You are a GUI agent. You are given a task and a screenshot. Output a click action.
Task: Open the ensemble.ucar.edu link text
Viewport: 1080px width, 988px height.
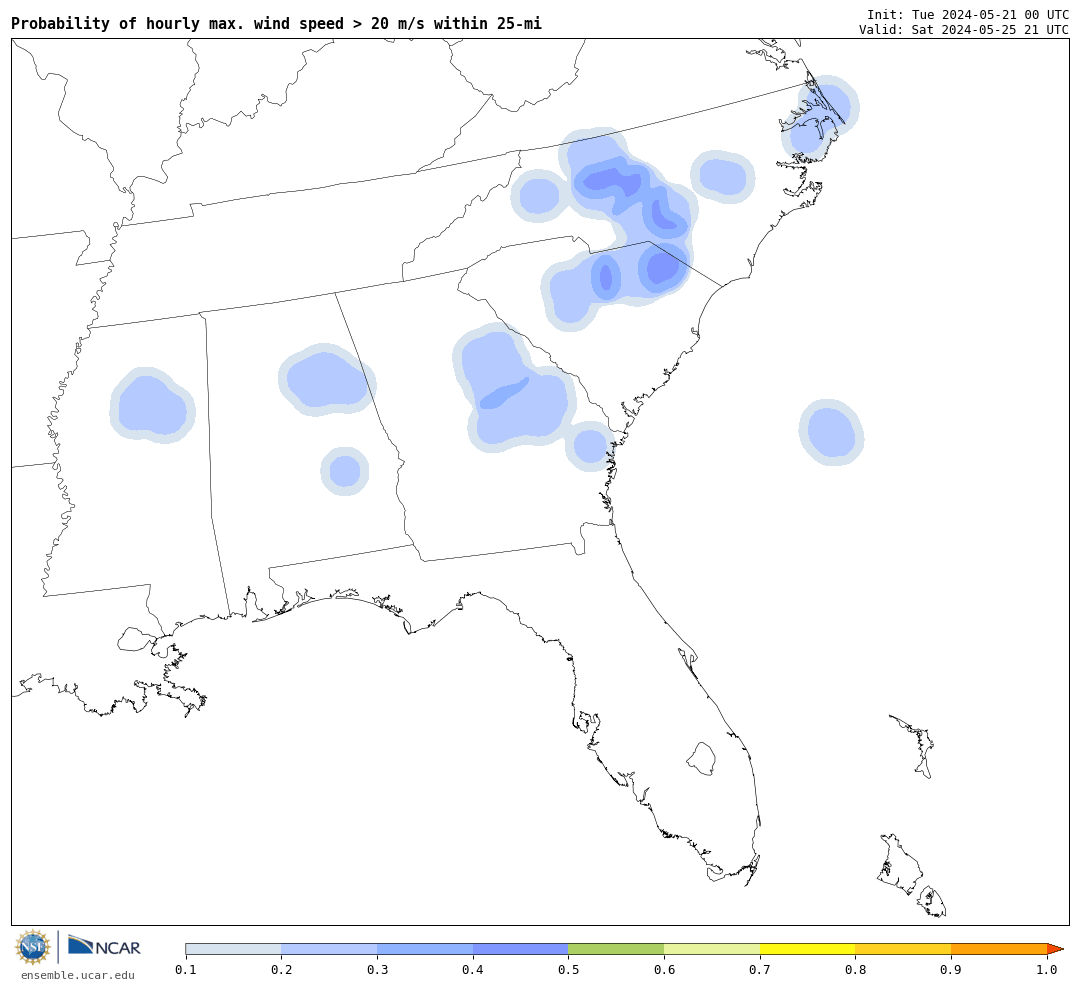78,975
